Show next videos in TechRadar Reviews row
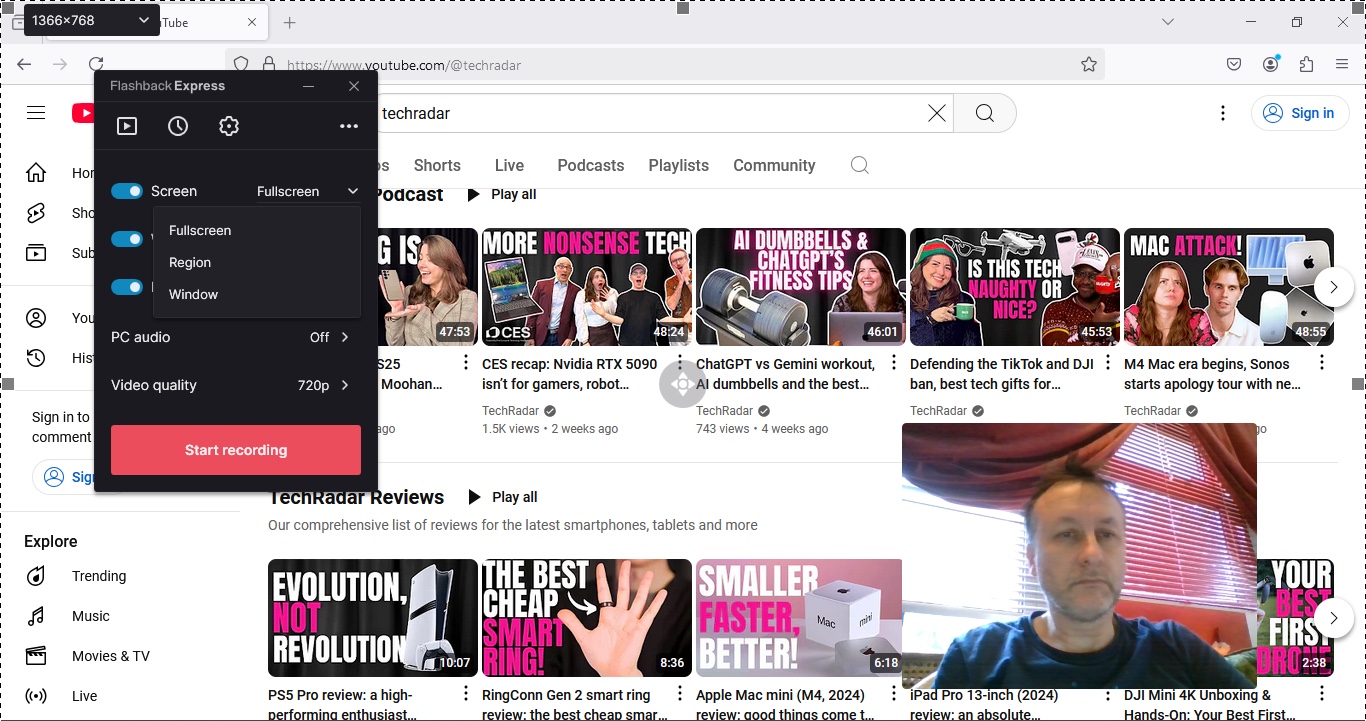The image size is (1366, 721). pyautogui.click(x=1334, y=618)
